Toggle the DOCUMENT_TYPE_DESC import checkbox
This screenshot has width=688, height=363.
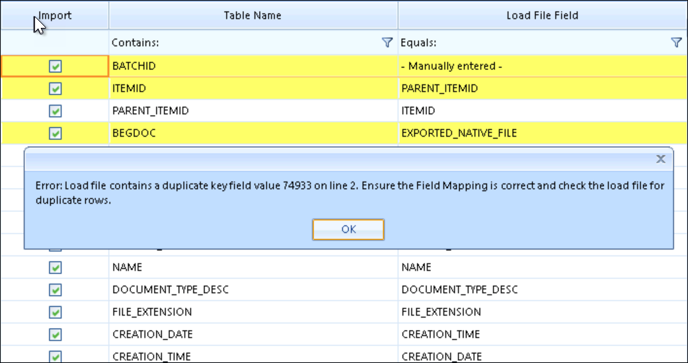pos(55,290)
